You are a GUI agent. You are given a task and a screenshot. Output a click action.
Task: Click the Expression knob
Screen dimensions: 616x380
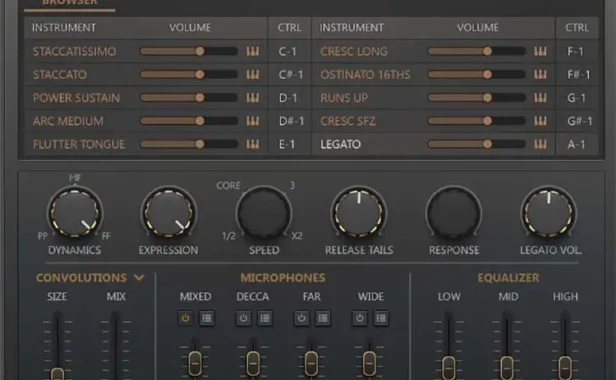[x=169, y=213]
